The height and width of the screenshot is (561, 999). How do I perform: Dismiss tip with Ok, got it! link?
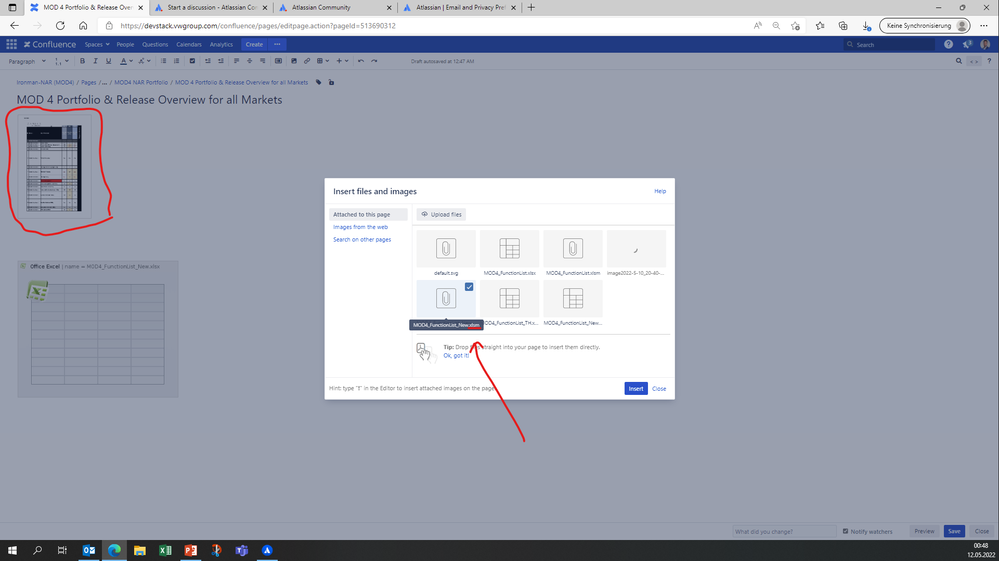pyautogui.click(x=456, y=355)
